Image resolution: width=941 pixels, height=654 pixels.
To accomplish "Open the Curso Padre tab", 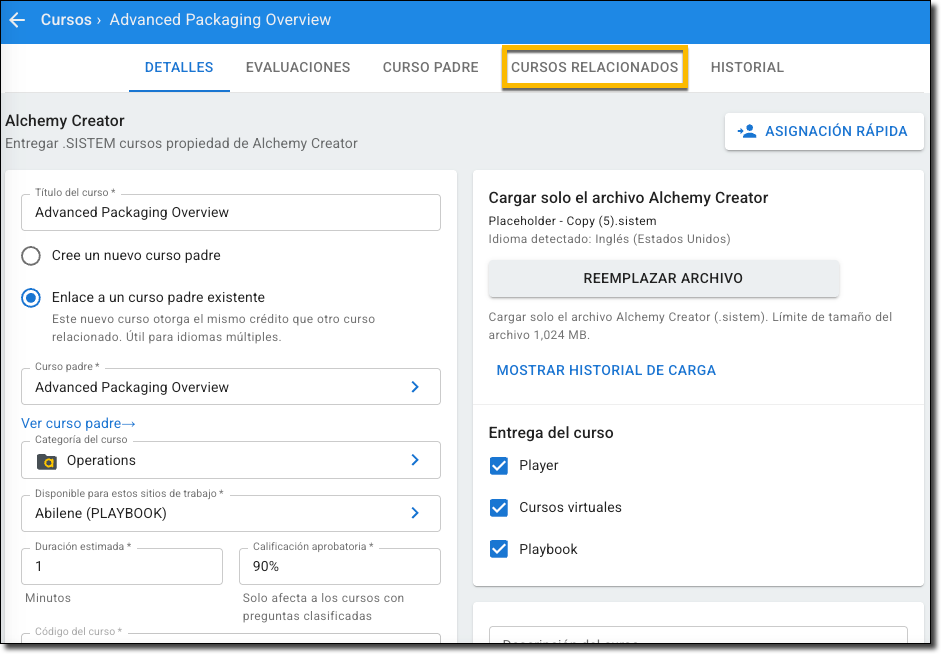I will click(x=430, y=67).
